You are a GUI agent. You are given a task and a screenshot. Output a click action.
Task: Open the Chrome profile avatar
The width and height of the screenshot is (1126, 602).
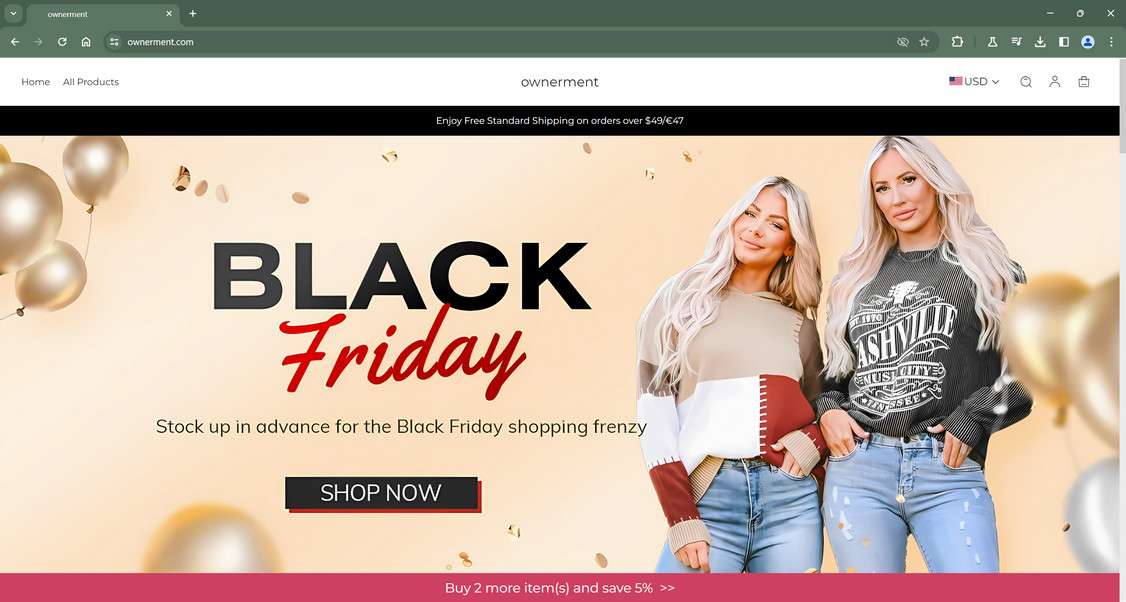coord(1088,42)
